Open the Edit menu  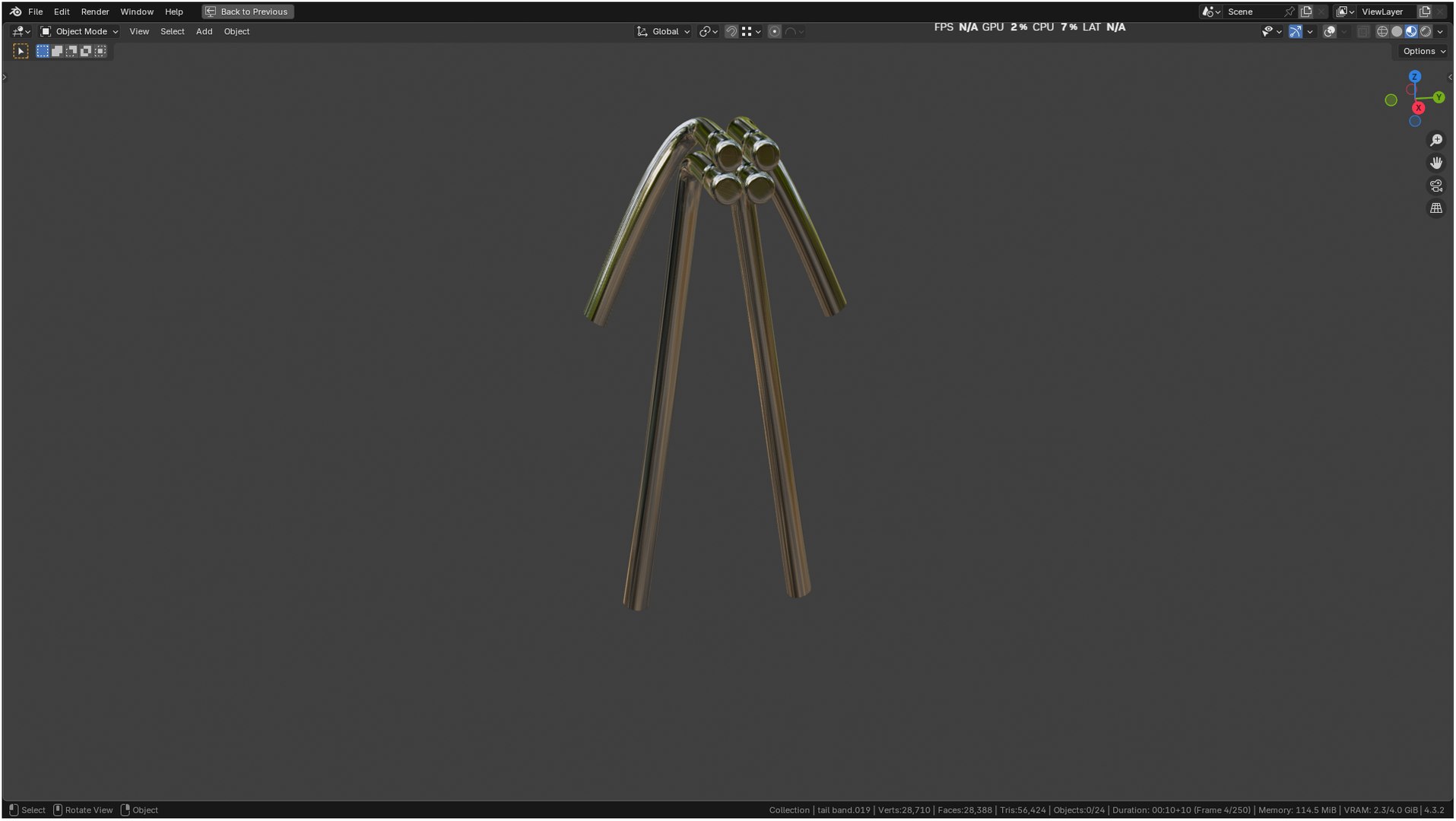(x=62, y=11)
